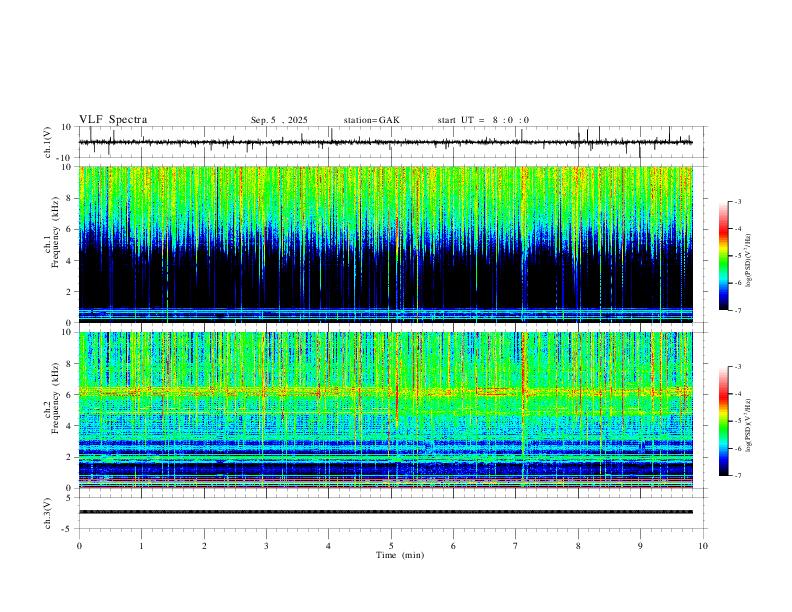Click the ch.3 waveform flat trace
Screen dimensions: 792x612
(386, 512)
